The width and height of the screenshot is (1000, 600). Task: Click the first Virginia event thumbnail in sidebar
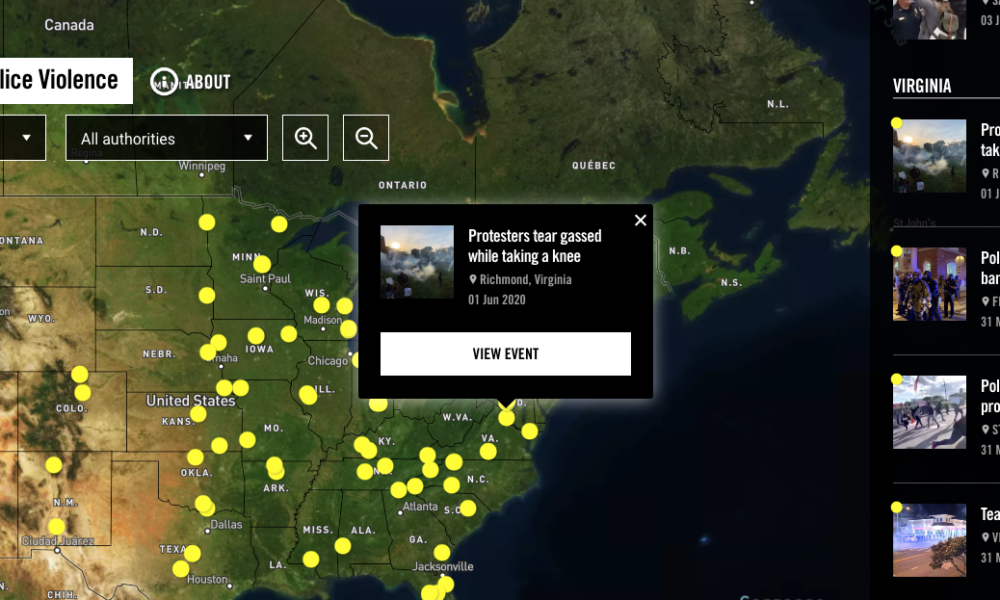[929, 155]
